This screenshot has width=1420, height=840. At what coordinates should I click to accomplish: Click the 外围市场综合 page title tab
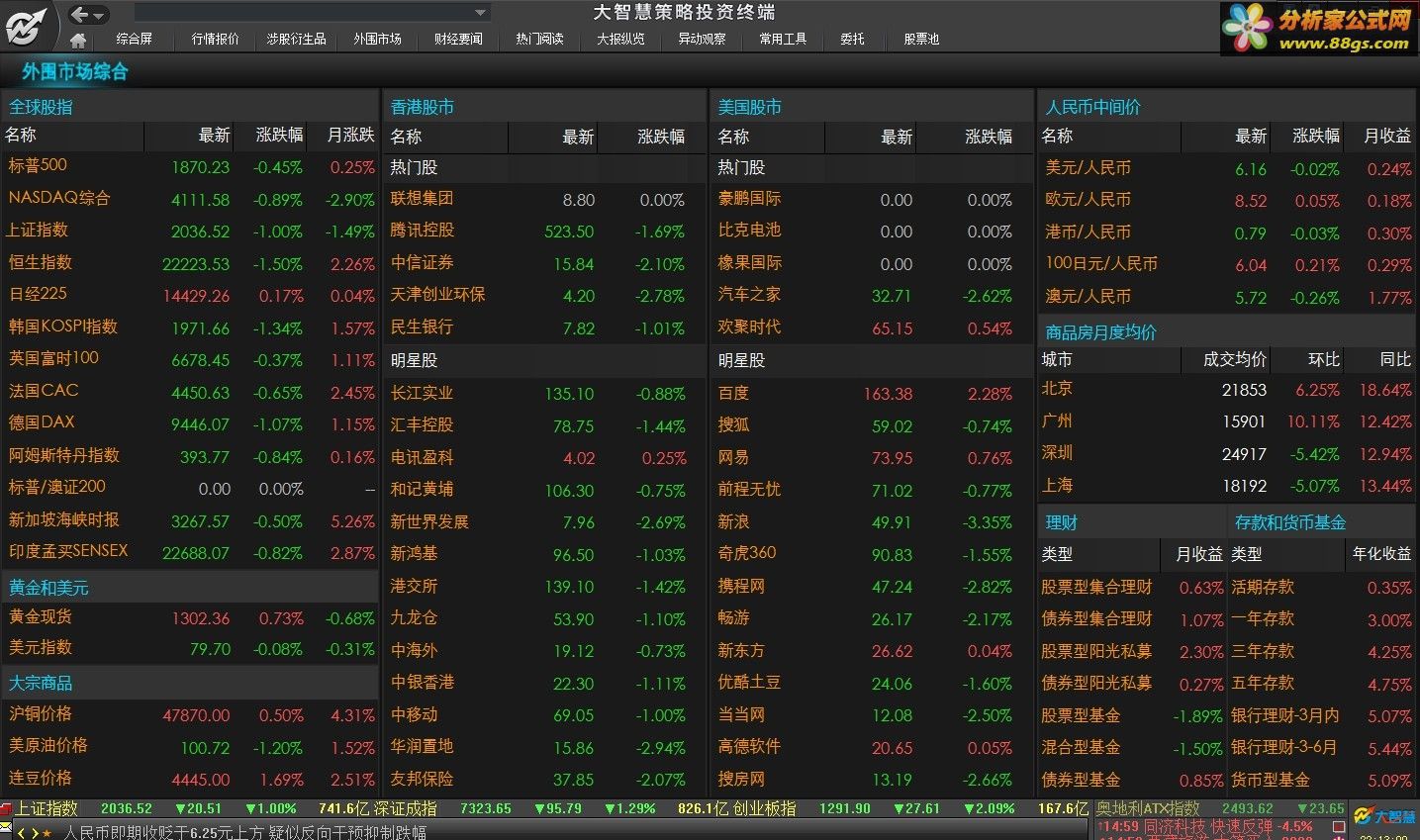click(75, 71)
